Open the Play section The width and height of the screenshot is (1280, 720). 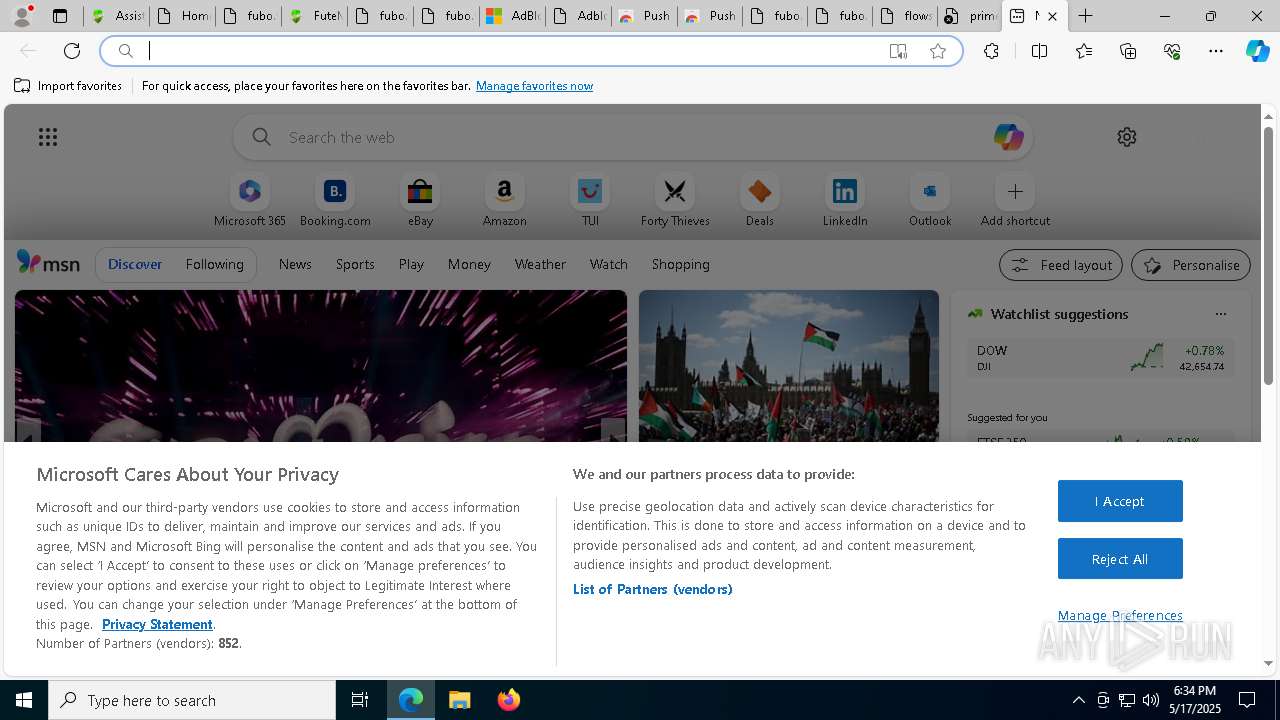pos(411,264)
